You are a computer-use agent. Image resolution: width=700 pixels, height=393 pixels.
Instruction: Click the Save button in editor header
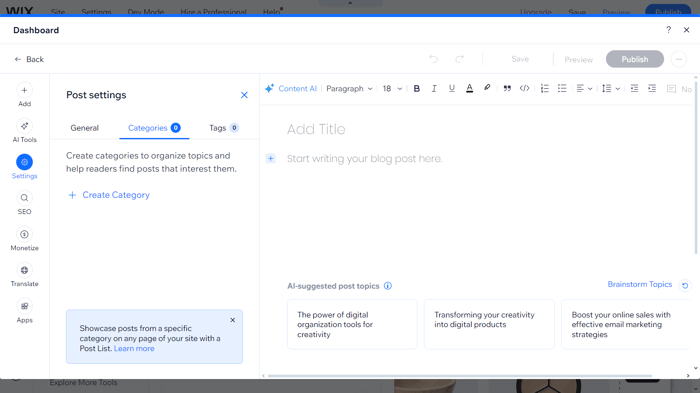(520, 59)
